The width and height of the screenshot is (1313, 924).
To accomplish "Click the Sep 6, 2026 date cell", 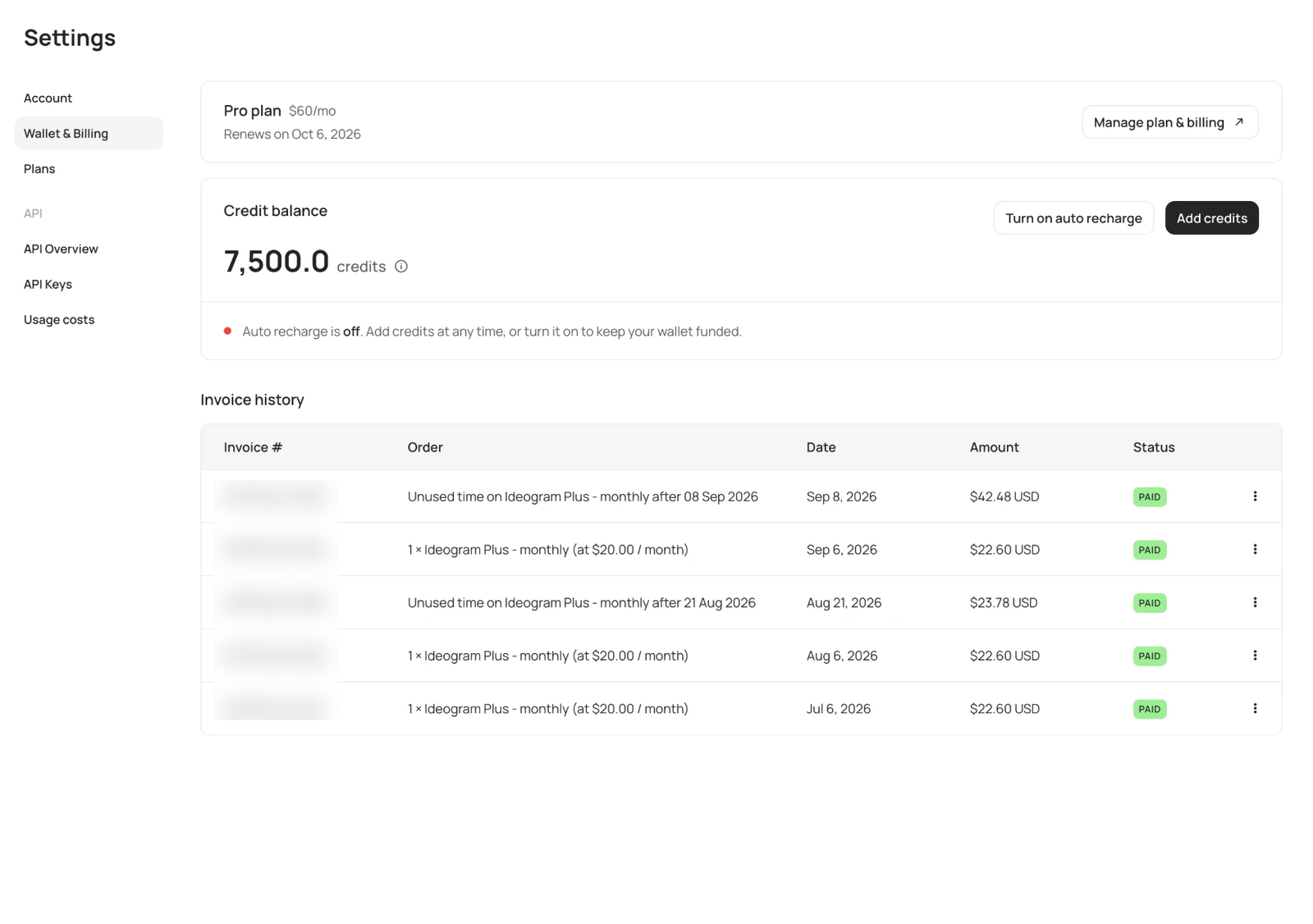I will [x=841, y=550].
